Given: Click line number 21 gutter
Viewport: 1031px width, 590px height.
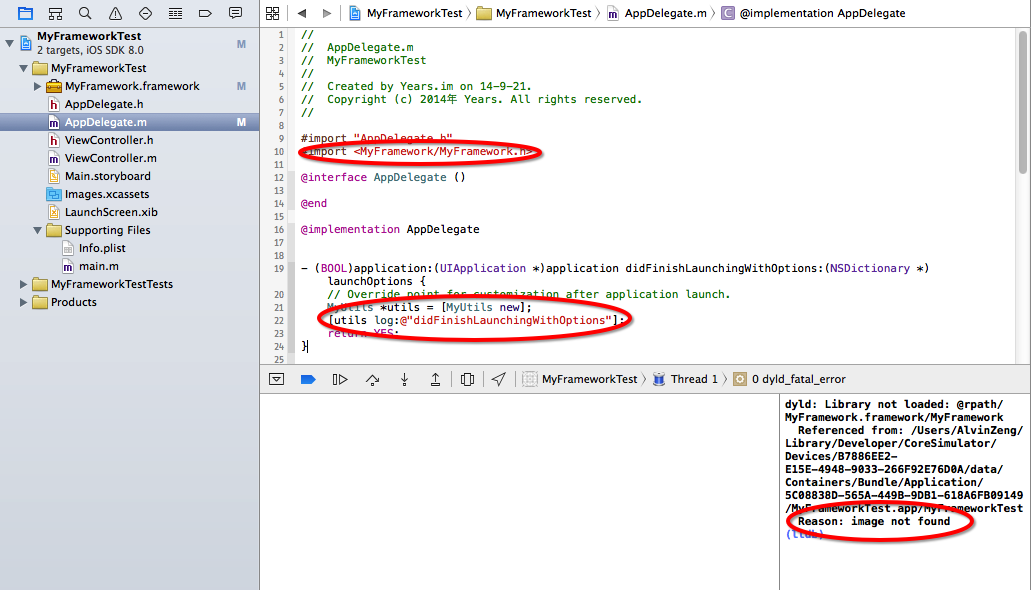Looking at the screenshot, I should pos(279,307).
